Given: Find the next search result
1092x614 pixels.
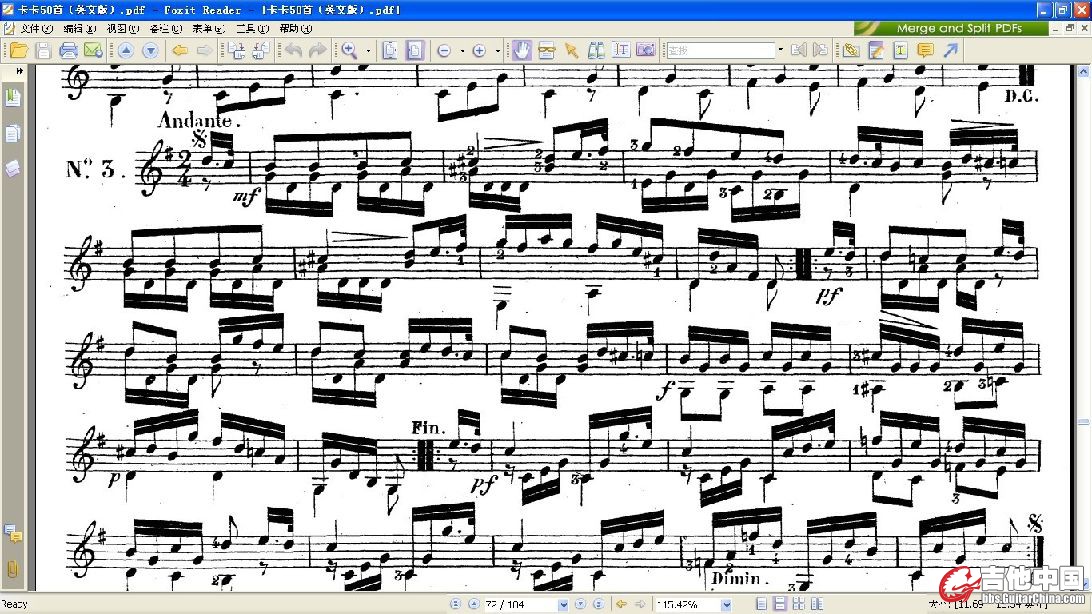Looking at the screenshot, I should click(x=820, y=50).
